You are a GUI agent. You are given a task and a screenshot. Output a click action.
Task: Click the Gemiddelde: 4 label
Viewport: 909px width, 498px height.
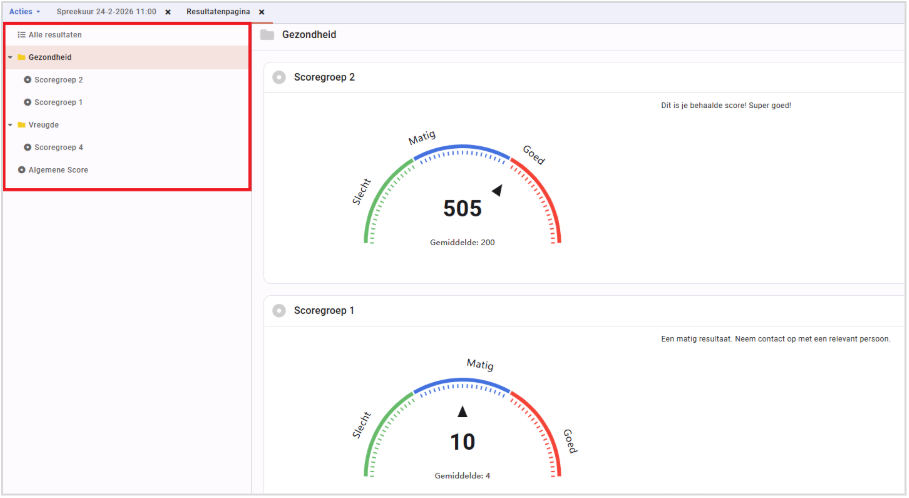(x=462, y=476)
